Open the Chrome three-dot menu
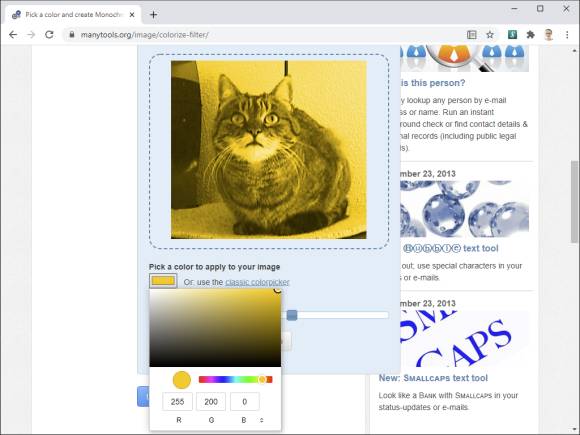The height and width of the screenshot is (435, 580). tap(567, 35)
